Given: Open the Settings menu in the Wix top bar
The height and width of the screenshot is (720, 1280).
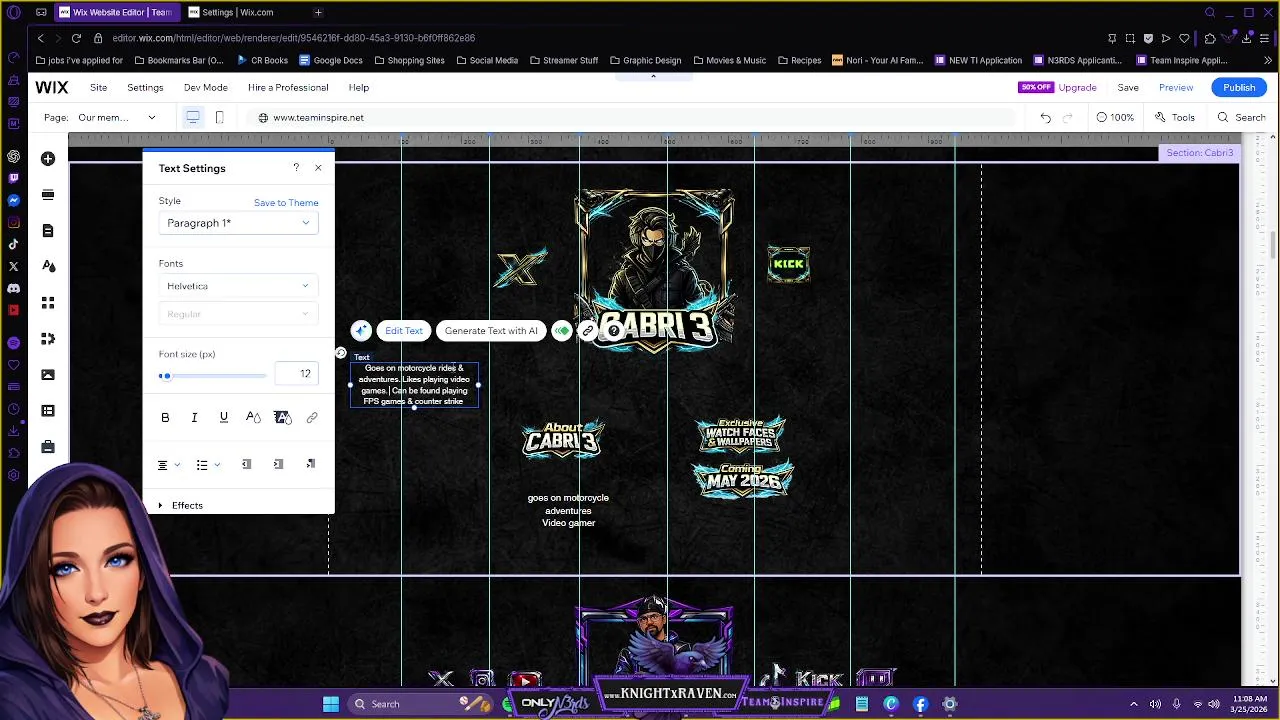Looking at the screenshot, I should 145,88.
